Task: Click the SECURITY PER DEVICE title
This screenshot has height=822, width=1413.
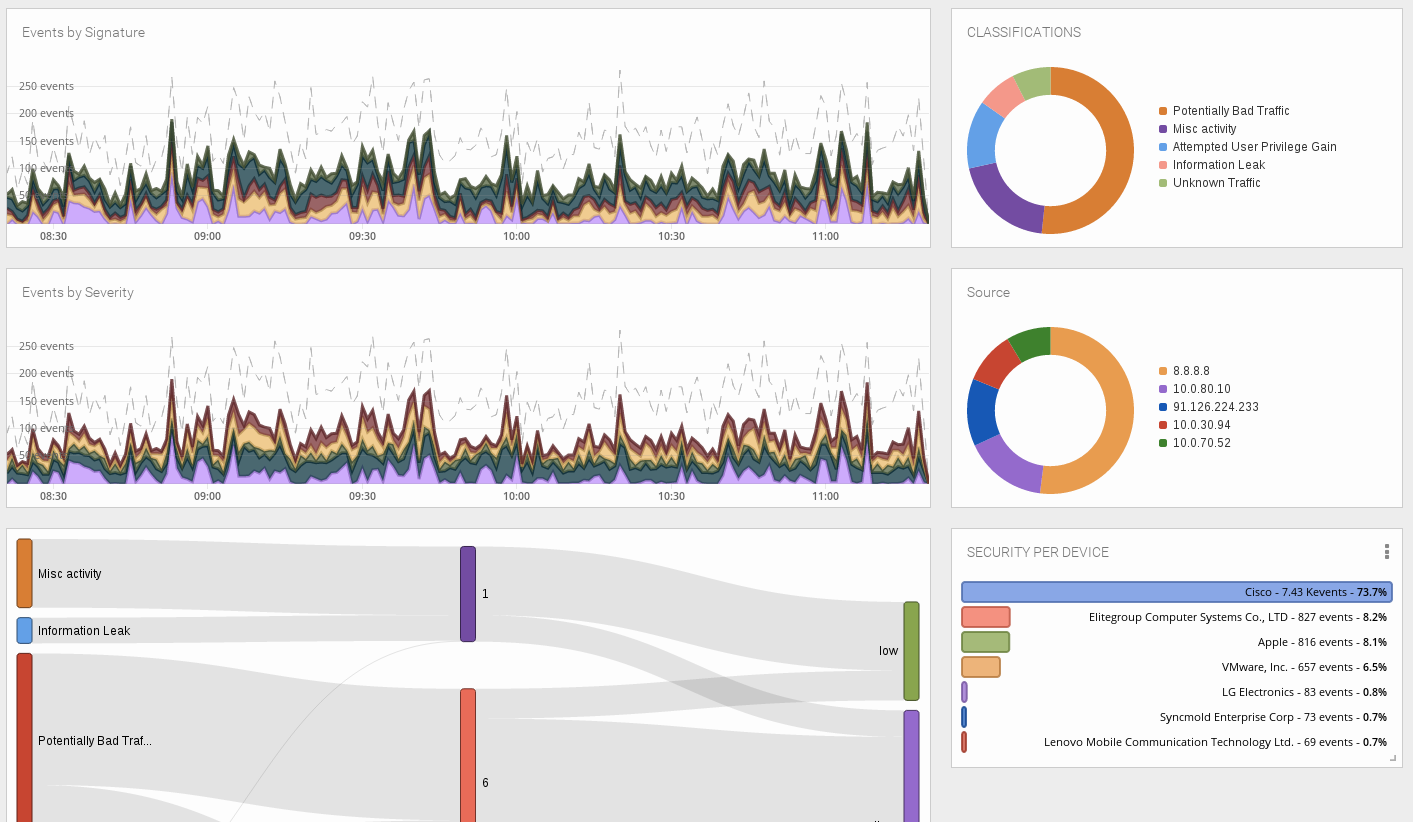Action: coord(1038,552)
